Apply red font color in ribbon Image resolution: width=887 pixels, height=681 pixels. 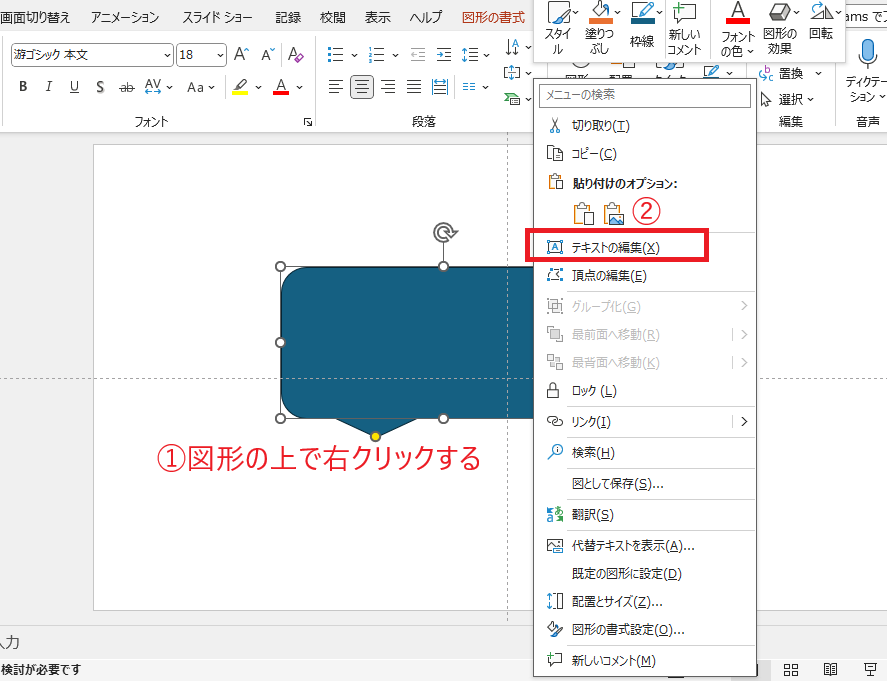(x=281, y=87)
